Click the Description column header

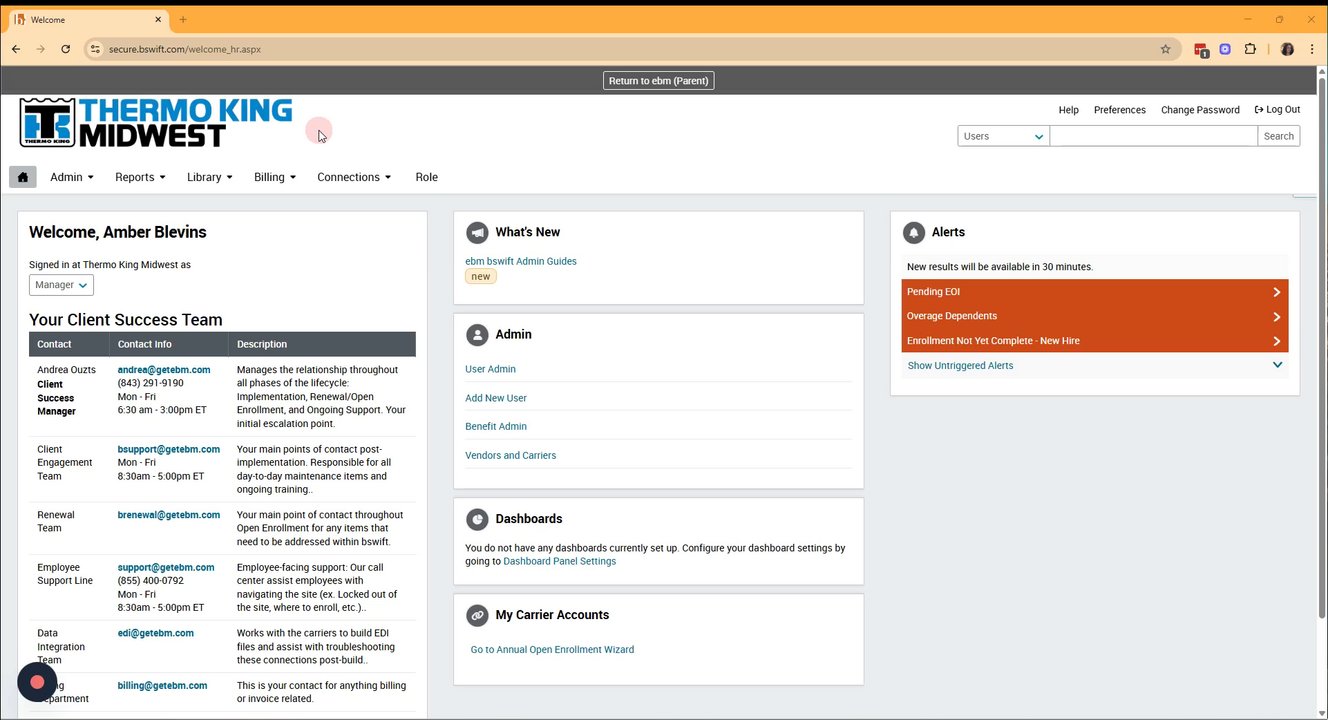point(322,344)
